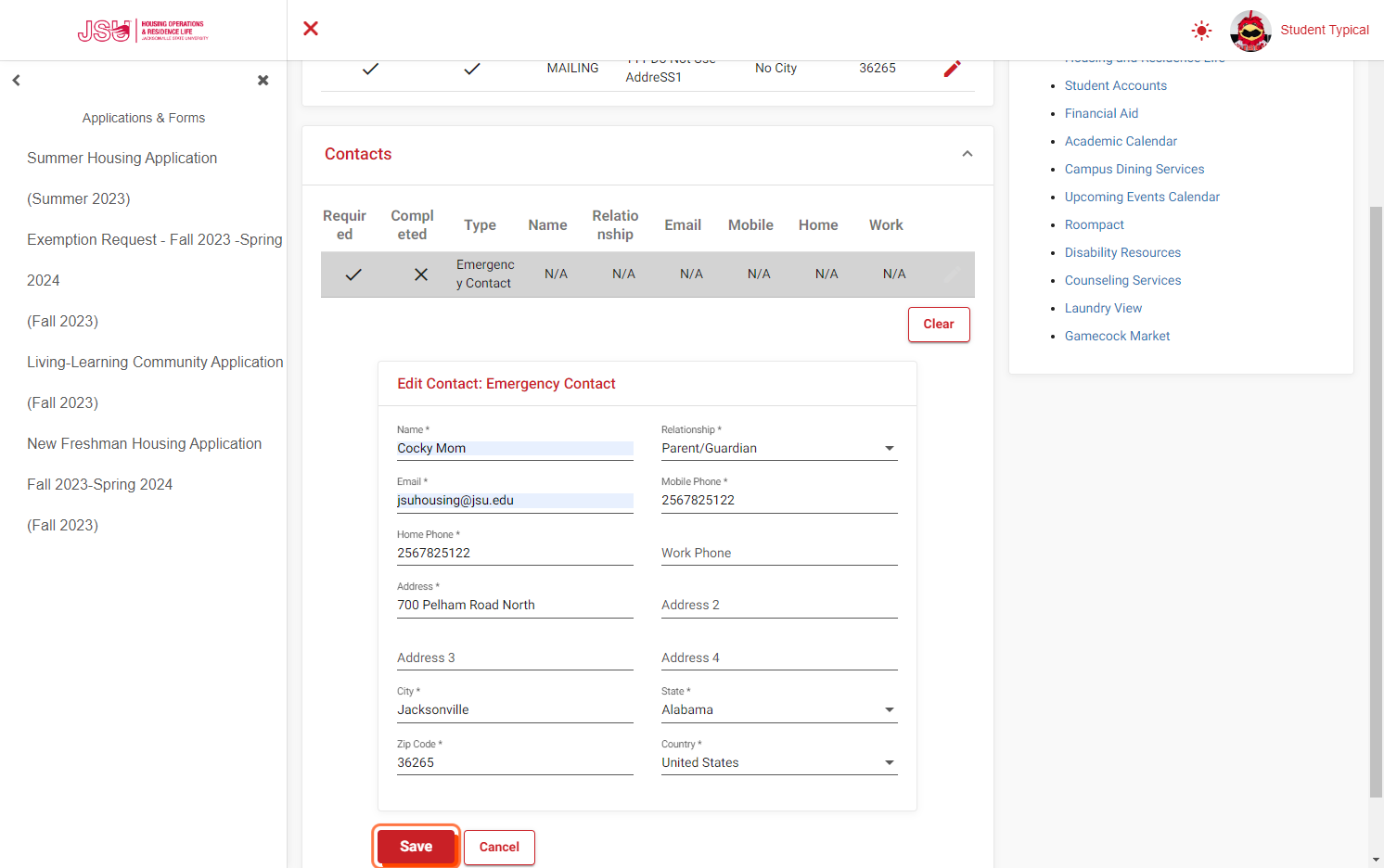Open the Disability Resources link
The height and width of the screenshot is (868, 1384).
point(1122,253)
